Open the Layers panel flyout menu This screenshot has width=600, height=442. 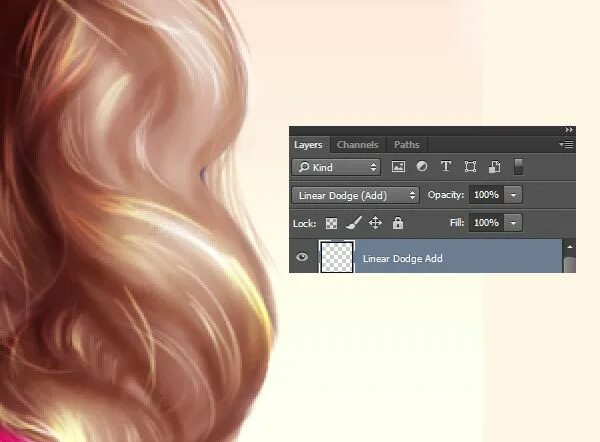(x=566, y=144)
